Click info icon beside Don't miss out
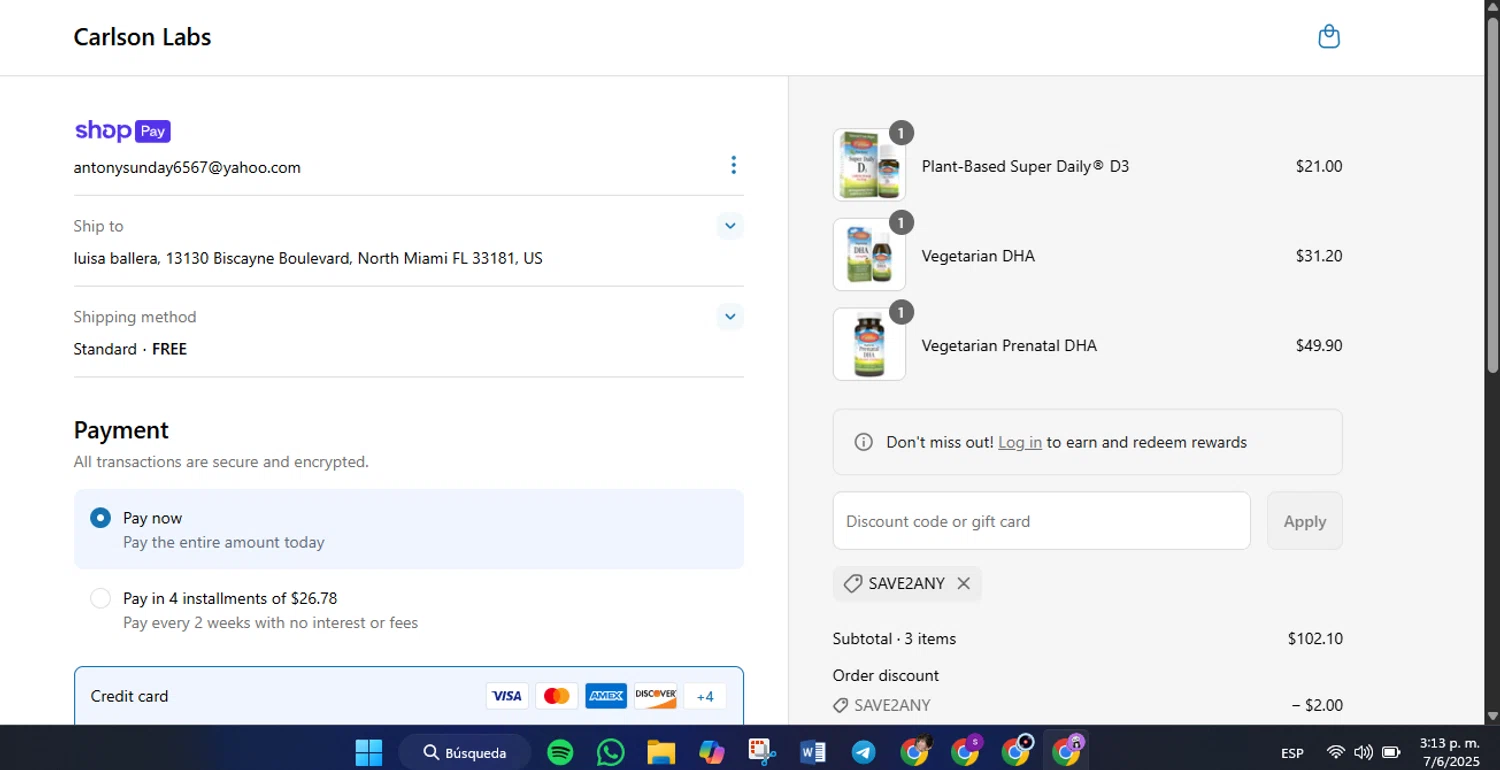Screen dimensions: 1500x770 click(864, 442)
